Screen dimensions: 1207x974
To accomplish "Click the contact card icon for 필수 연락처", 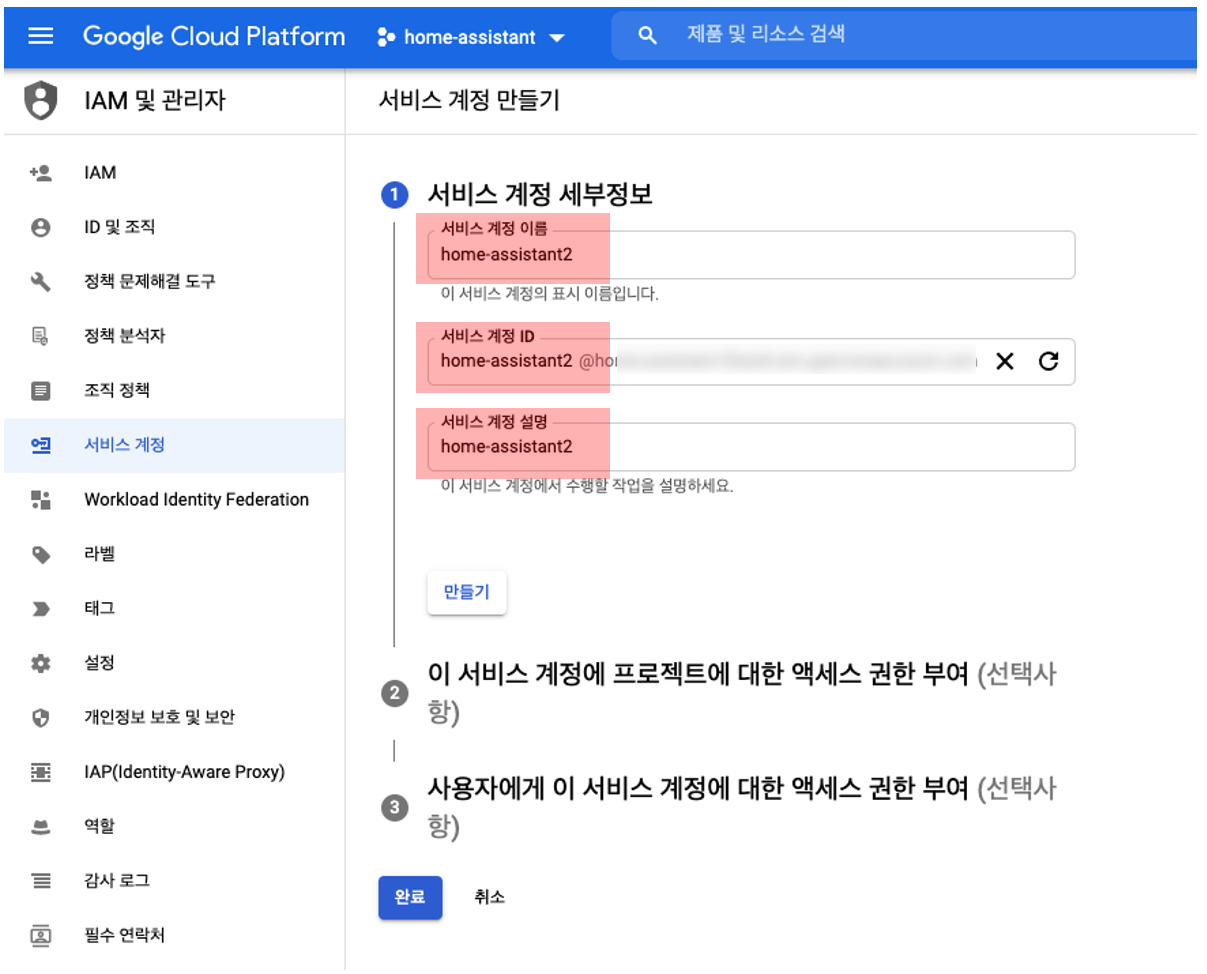I will 41,936.
